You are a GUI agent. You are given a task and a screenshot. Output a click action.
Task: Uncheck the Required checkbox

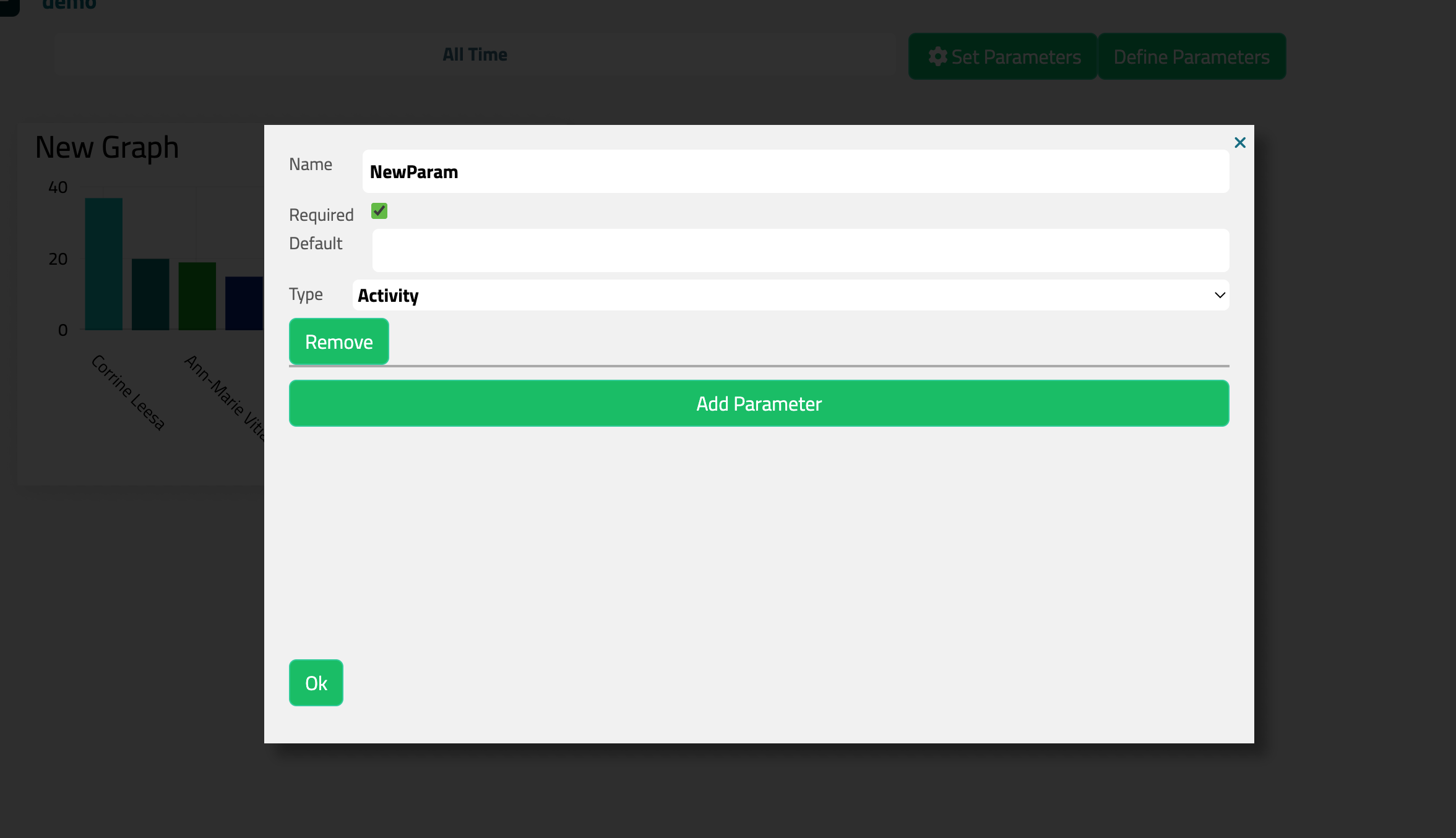[379, 212]
